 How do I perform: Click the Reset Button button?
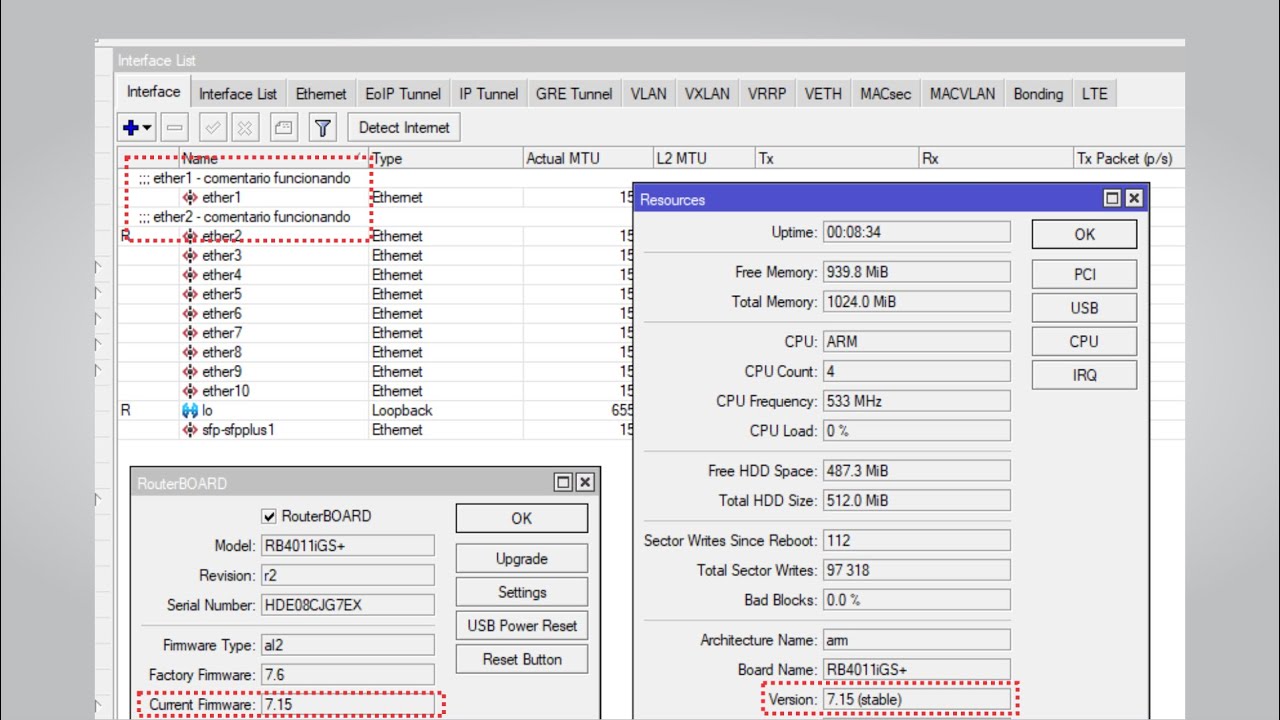coord(522,659)
